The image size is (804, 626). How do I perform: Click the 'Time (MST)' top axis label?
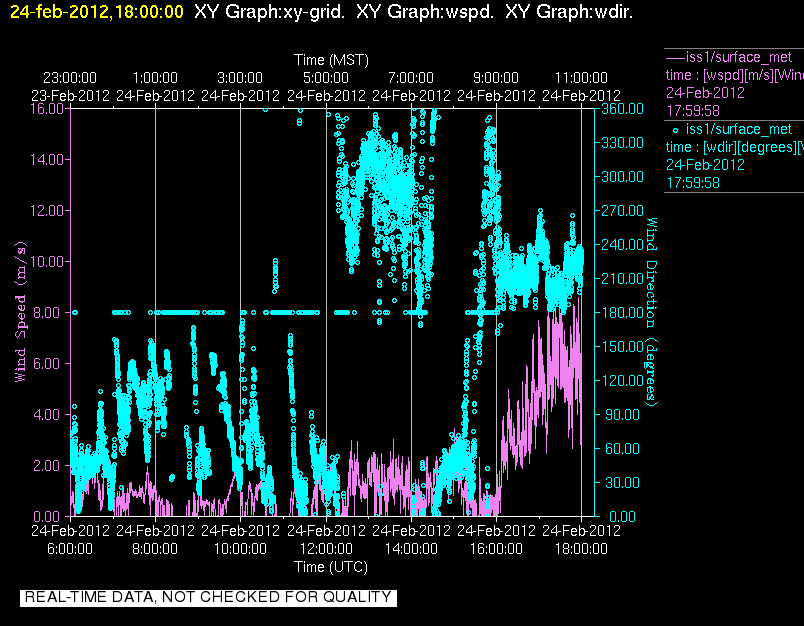pyautogui.click(x=331, y=60)
